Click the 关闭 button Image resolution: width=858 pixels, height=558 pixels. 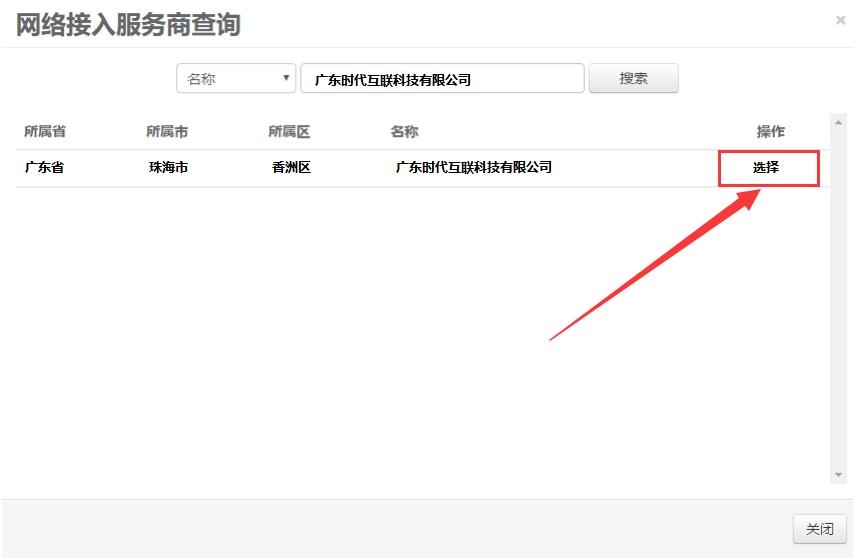pyautogui.click(x=819, y=528)
